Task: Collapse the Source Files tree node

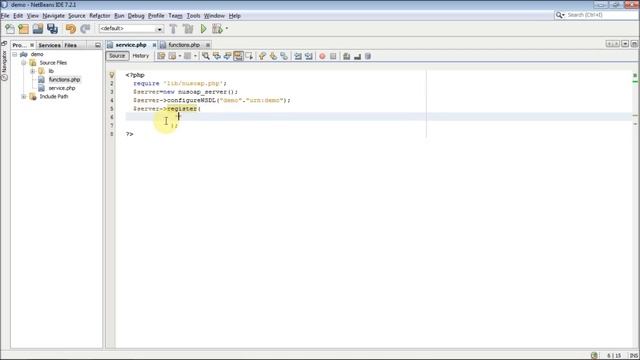Action: (24, 62)
